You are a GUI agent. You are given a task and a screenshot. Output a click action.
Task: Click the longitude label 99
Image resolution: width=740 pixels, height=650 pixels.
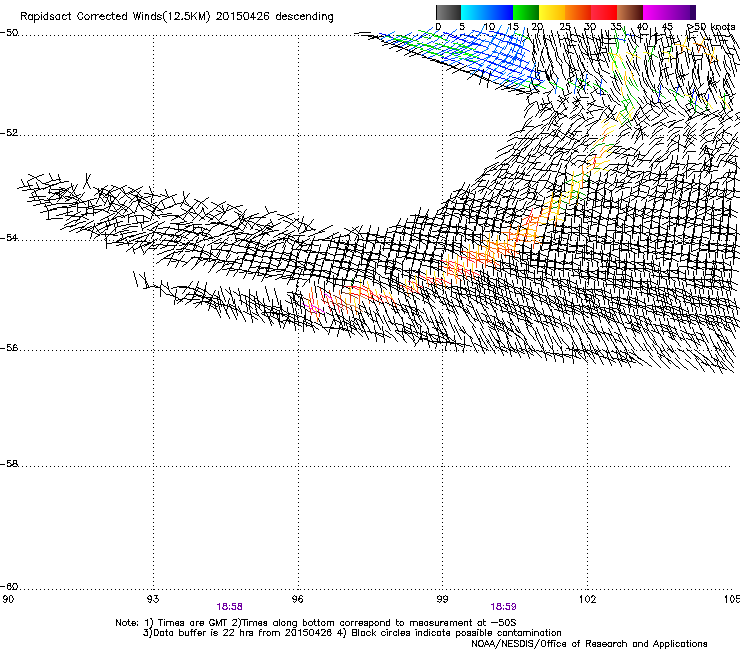click(442, 599)
